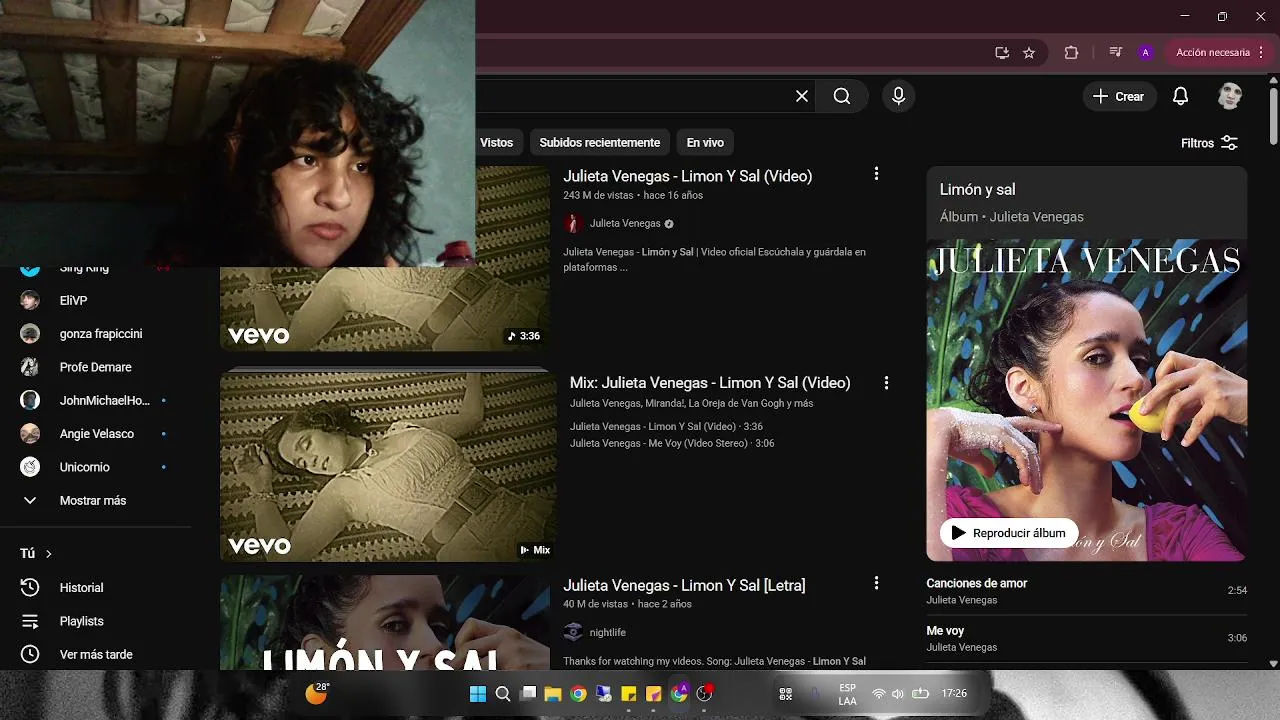Open the Angie Velasco subscription
The image size is (1280, 720).
96,433
